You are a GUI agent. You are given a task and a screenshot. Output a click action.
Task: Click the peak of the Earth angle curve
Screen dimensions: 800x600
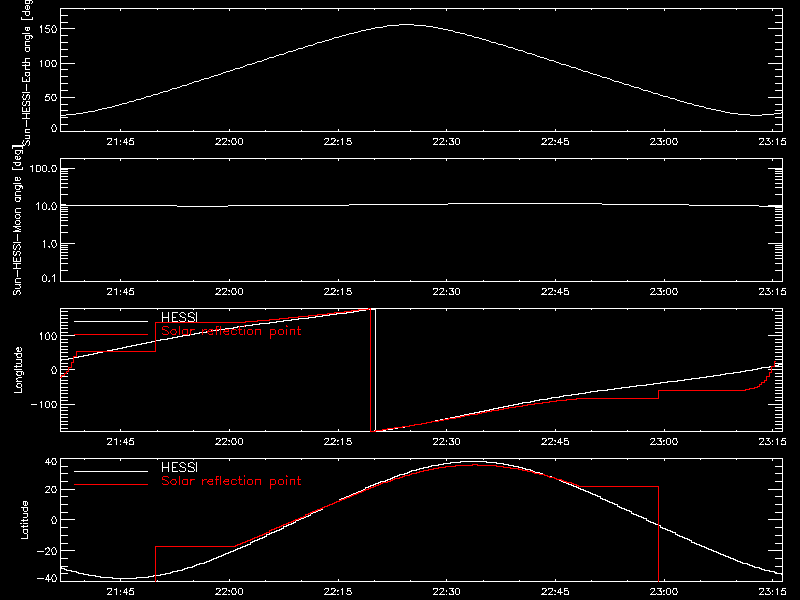click(407, 24)
